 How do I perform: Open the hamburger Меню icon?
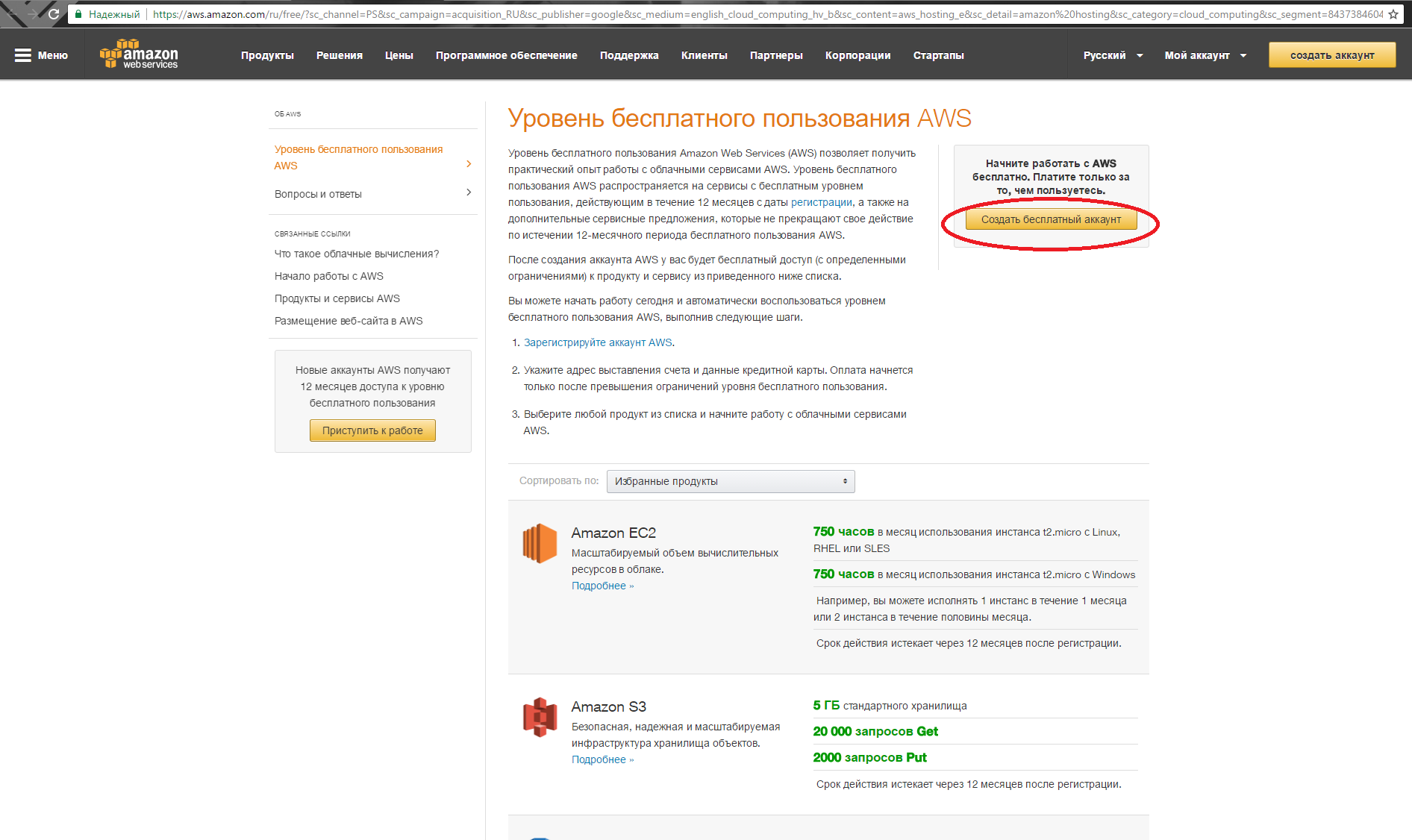click(23, 55)
